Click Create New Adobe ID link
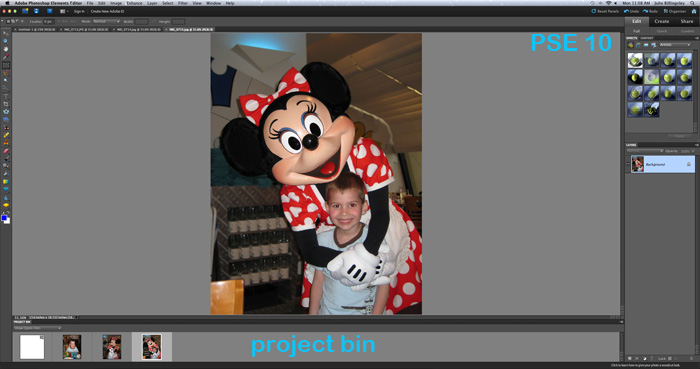Screen dimensions: 700x369 tap(108, 11)
